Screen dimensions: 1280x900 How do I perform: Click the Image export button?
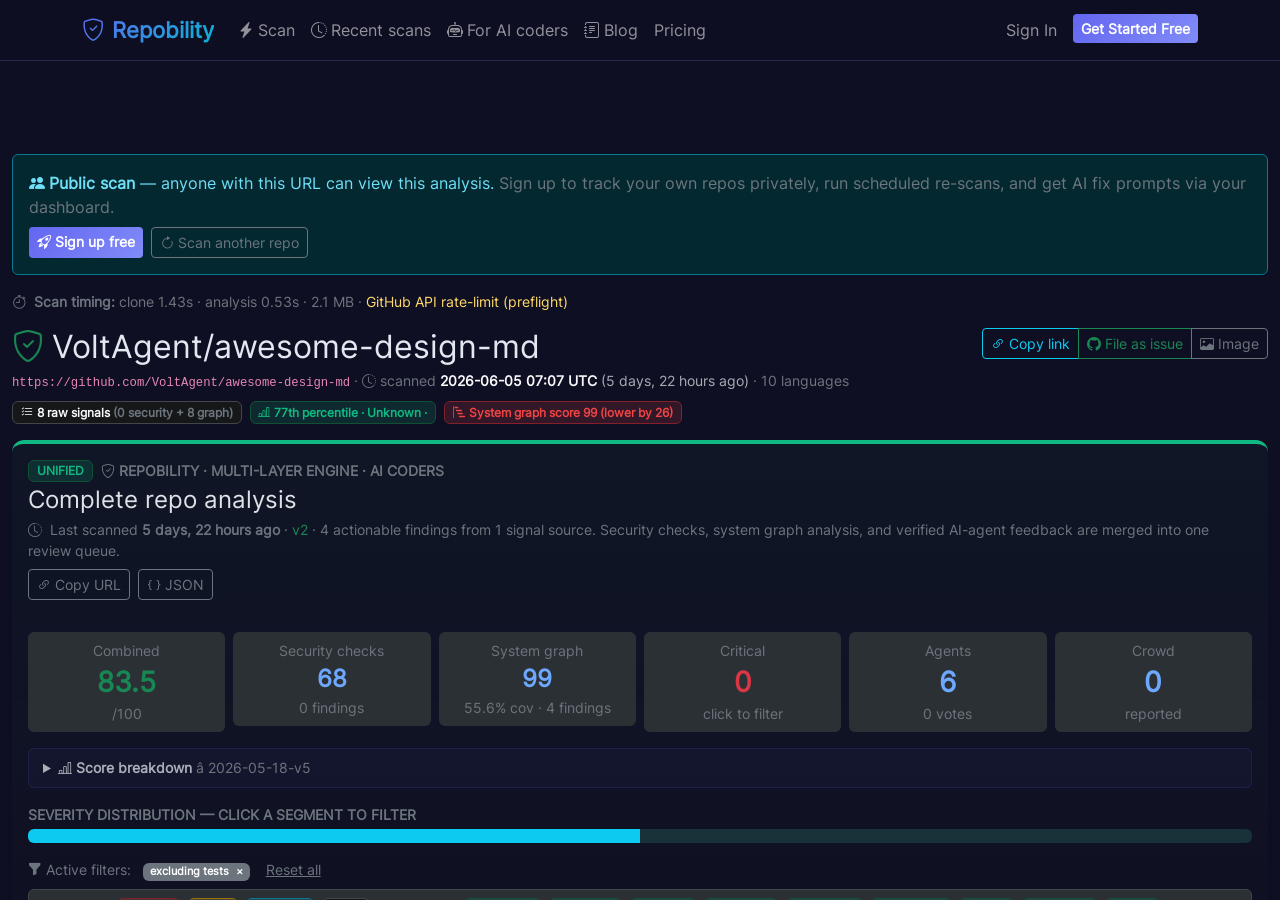point(1229,343)
